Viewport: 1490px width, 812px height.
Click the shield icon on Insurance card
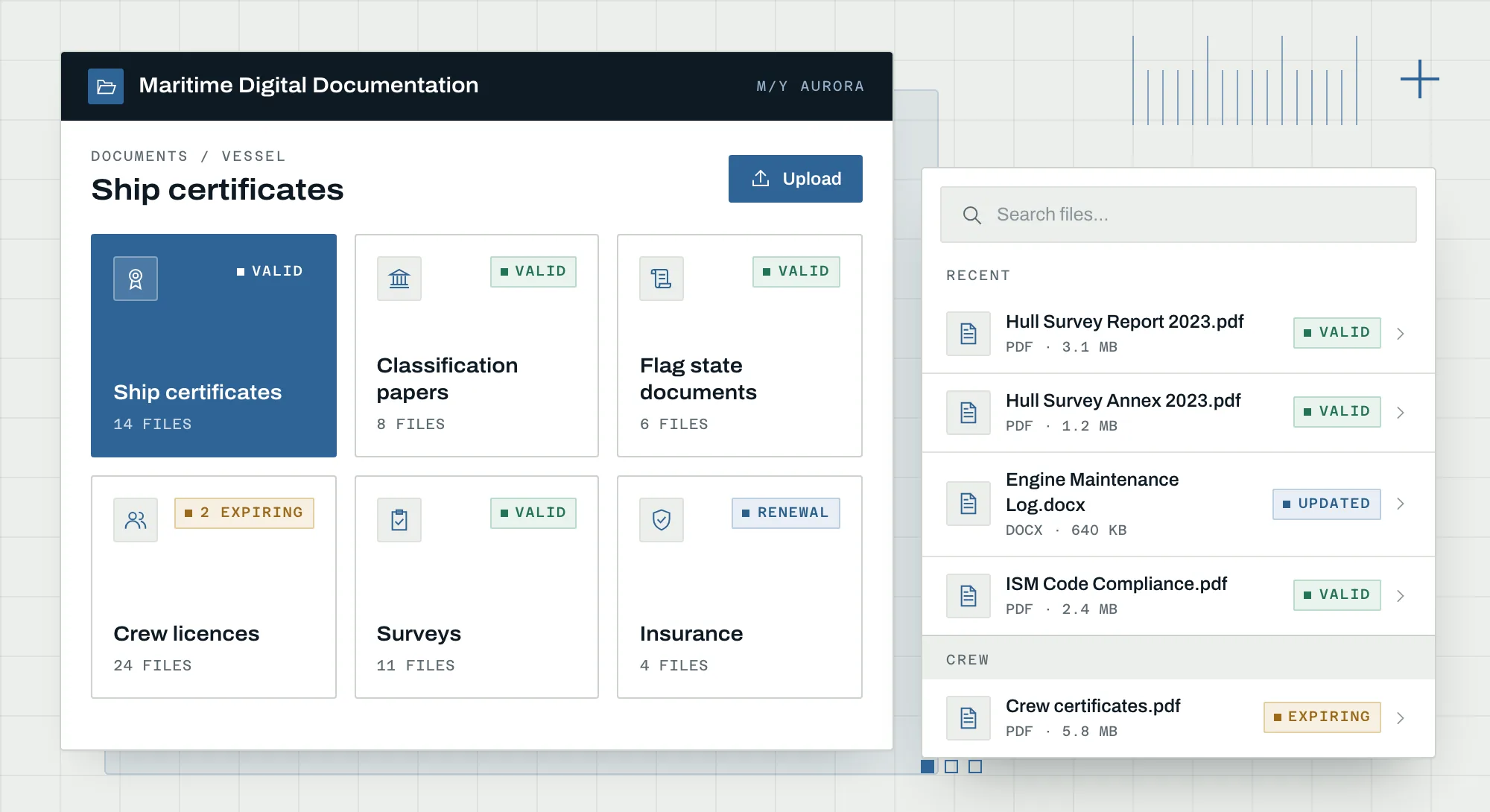pyautogui.click(x=662, y=520)
